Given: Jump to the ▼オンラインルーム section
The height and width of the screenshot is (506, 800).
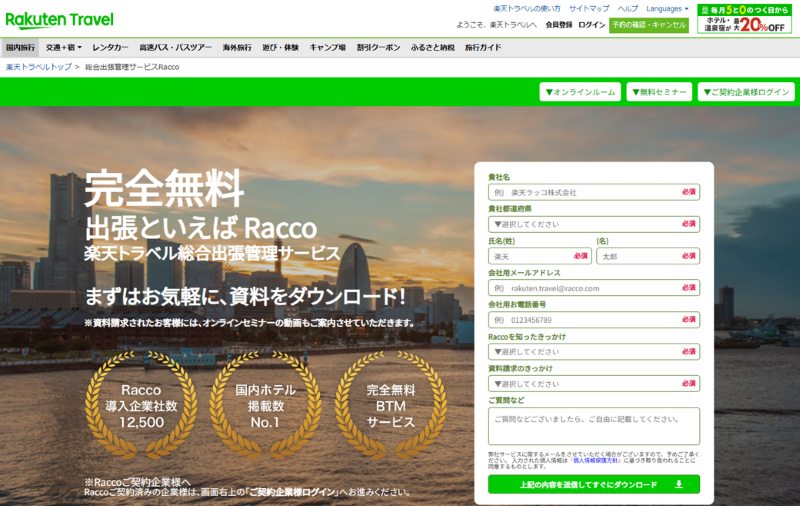Looking at the screenshot, I should [x=580, y=92].
